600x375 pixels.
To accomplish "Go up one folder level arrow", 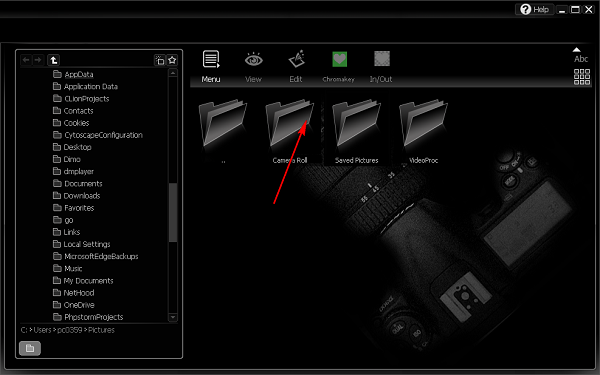I will pos(54,60).
